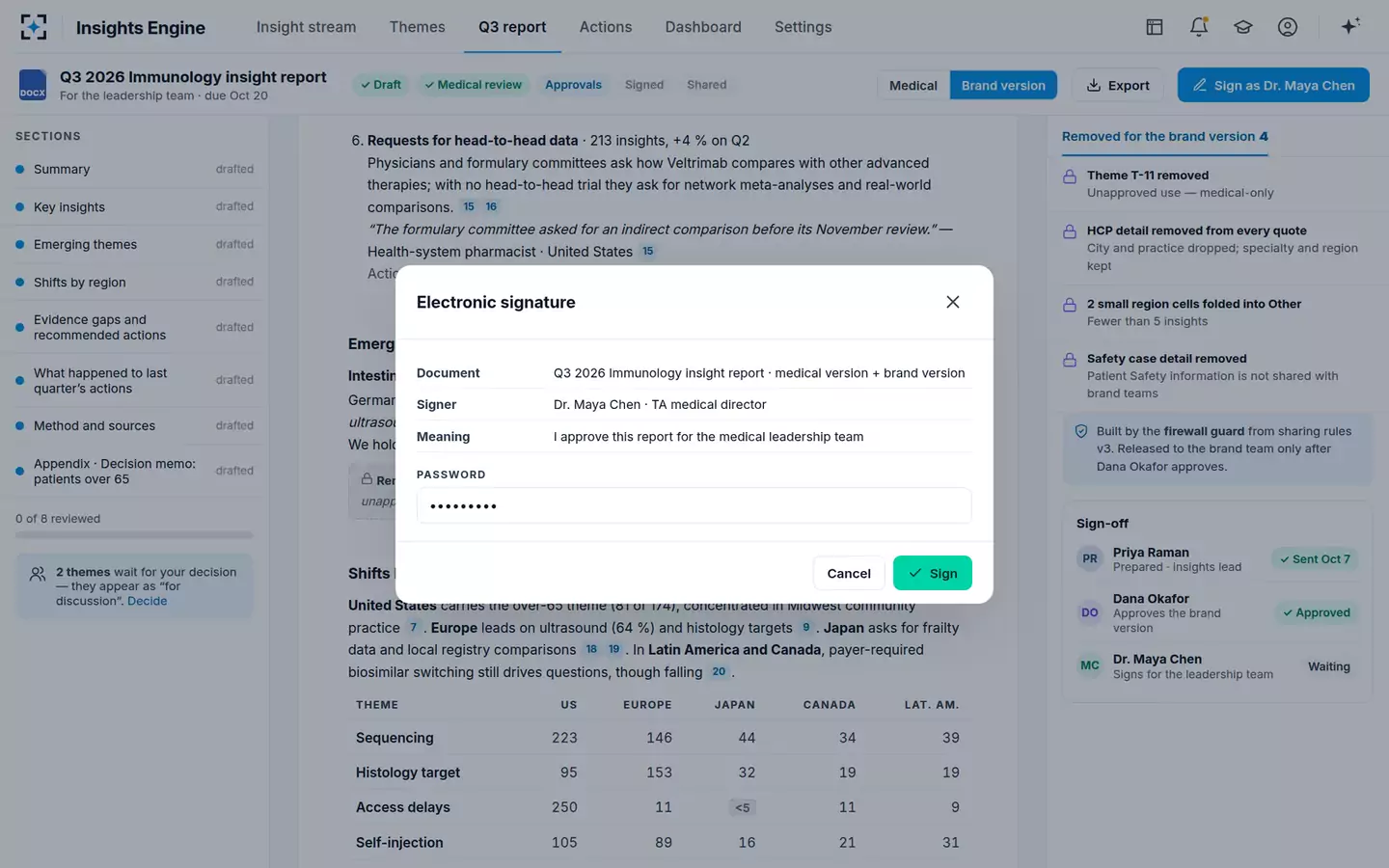The height and width of the screenshot is (868, 1389).
Task: Open notifications bell icon
Action: click(1199, 27)
